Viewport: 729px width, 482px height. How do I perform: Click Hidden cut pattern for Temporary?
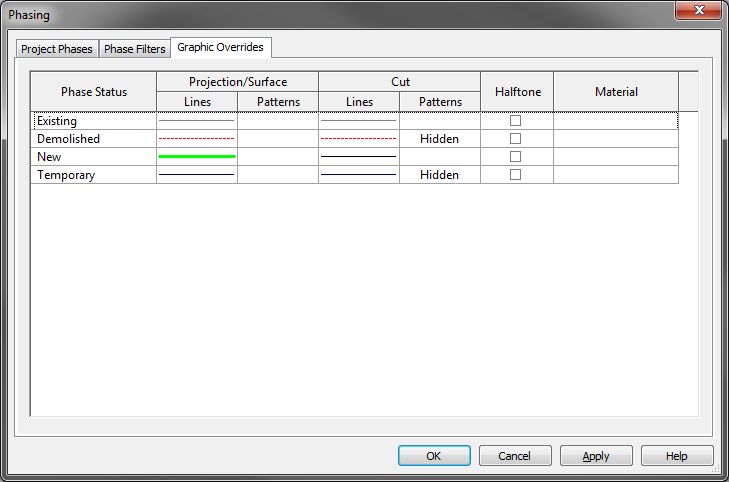point(440,175)
